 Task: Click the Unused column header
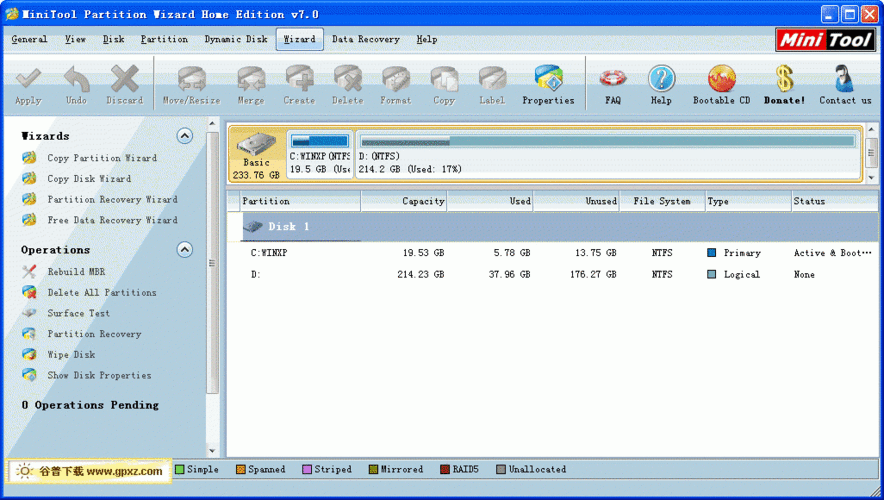click(577, 201)
